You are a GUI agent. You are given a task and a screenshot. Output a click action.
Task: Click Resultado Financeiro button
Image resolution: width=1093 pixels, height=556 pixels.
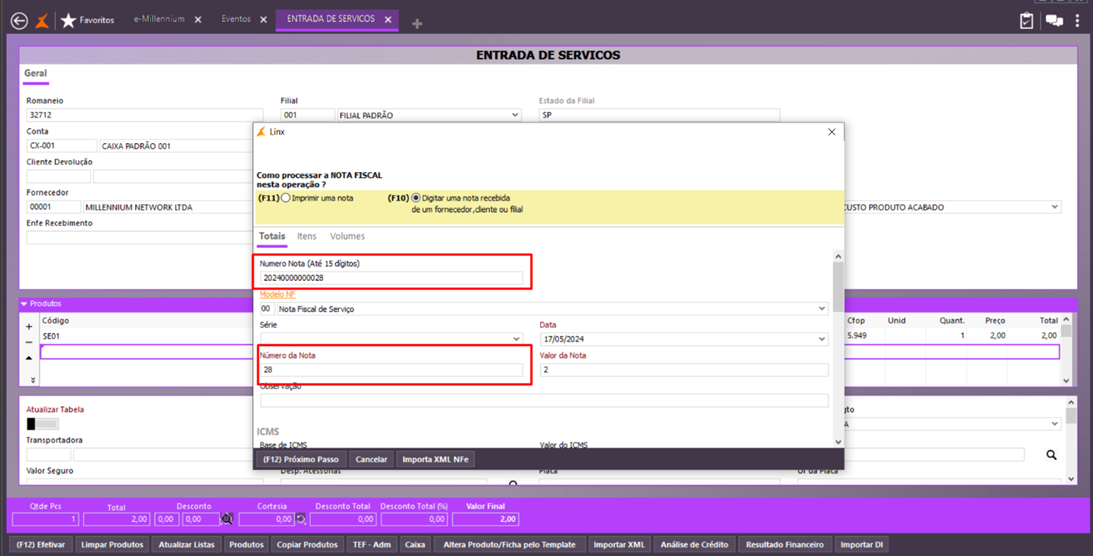(785, 545)
